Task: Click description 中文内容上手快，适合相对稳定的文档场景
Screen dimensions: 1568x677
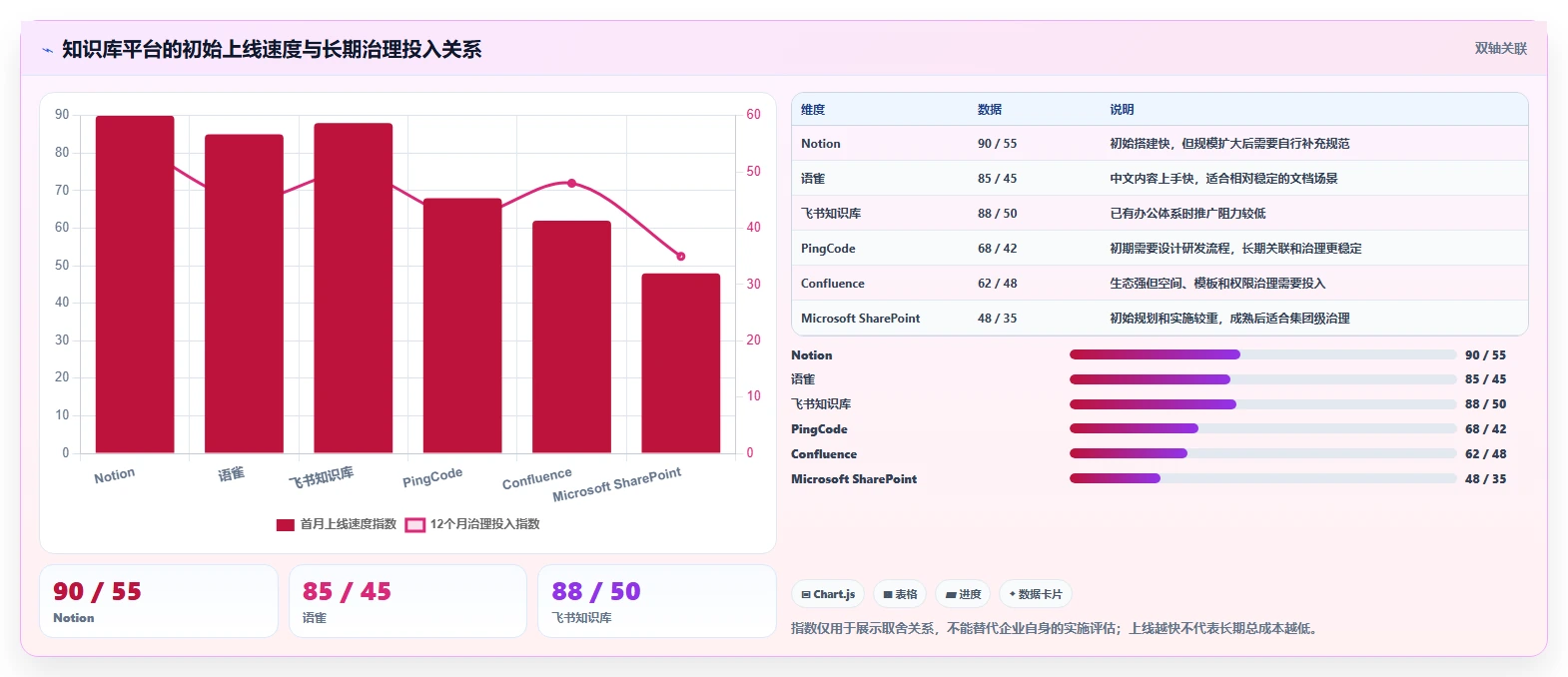Action: [x=1223, y=179]
